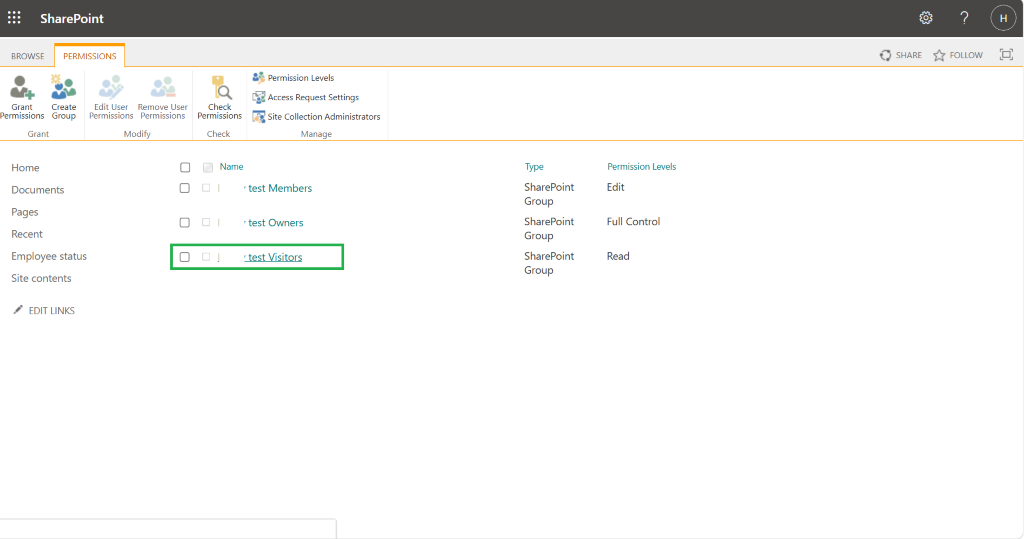Image resolution: width=1024 pixels, height=539 pixels.
Task: Open the app launcher waffle icon
Action: (14, 18)
